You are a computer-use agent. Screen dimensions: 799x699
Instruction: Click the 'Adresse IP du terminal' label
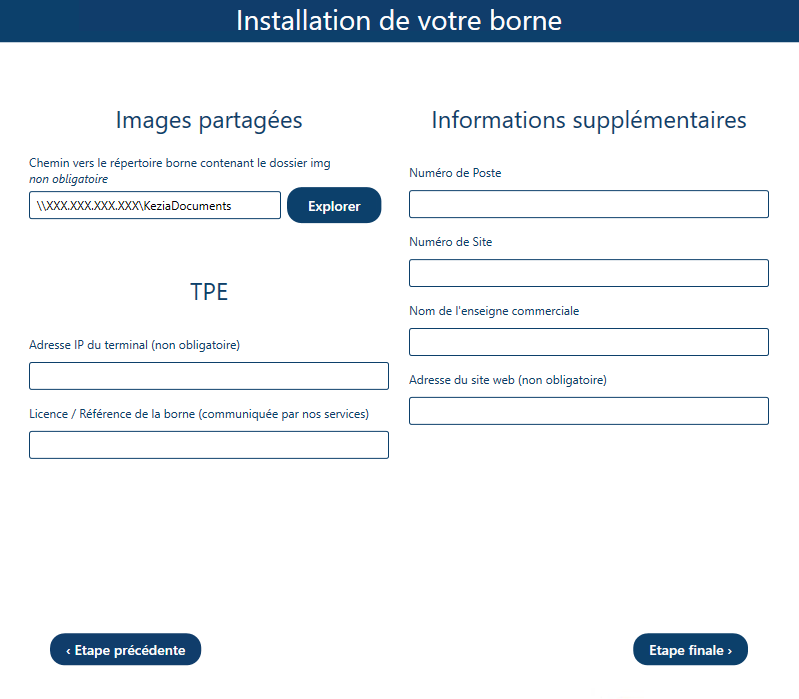click(134, 345)
